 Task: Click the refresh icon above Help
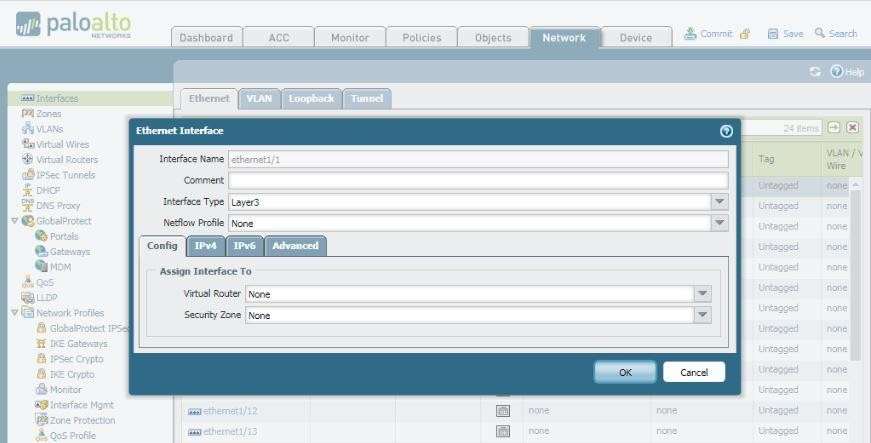pyautogui.click(x=815, y=72)
